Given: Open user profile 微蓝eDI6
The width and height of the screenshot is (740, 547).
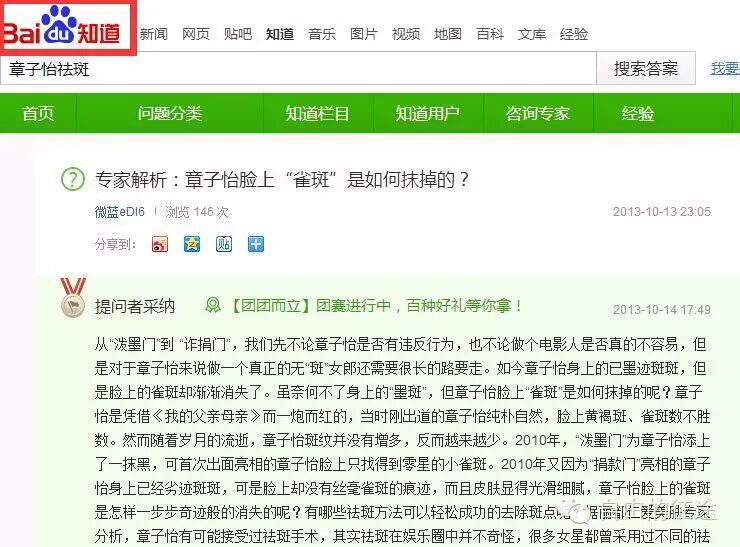Looking at the screenshot, I should click(x=119, y=212).
